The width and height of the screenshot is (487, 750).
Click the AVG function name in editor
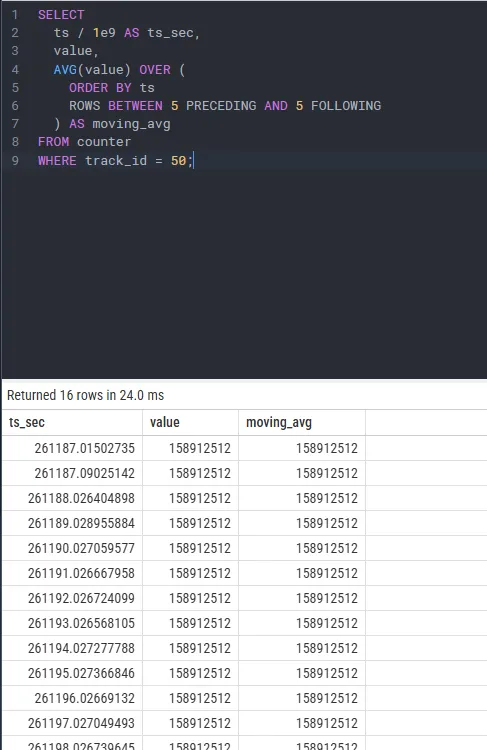[65, 70]
